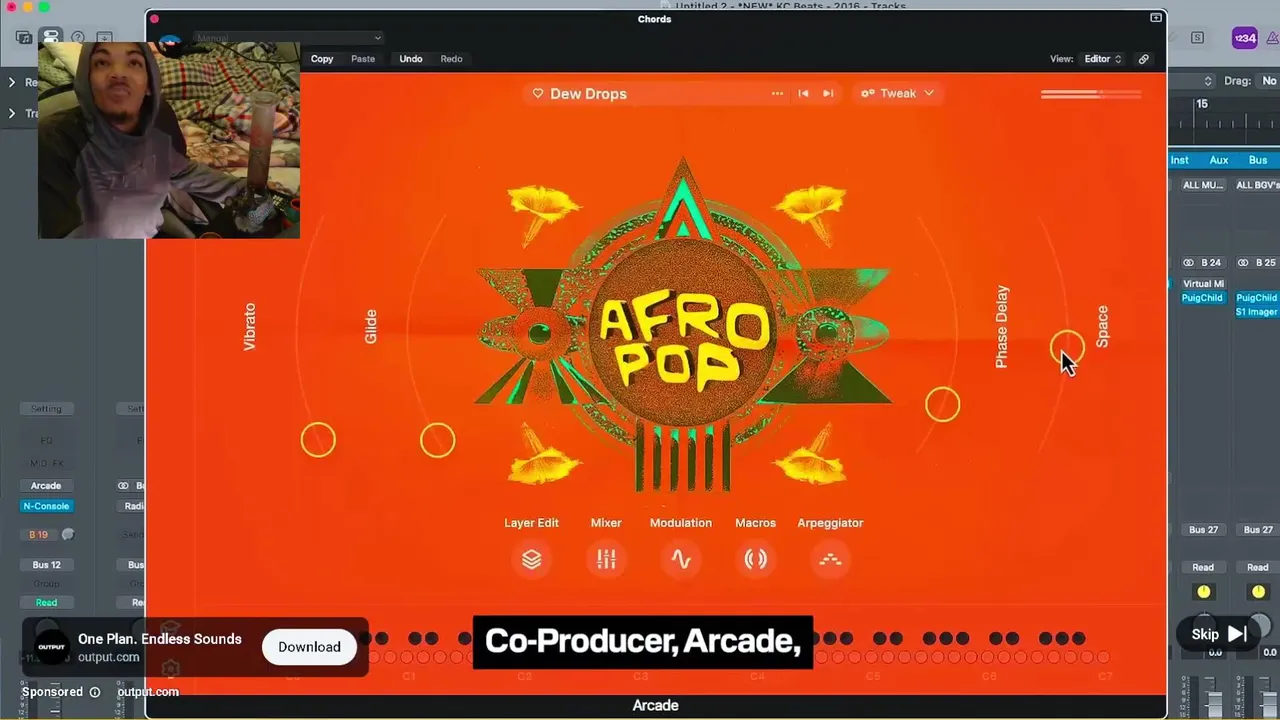Toggle Read automation on B 24 channel
1280x720 pixels.
click(x=1203, y=567)
